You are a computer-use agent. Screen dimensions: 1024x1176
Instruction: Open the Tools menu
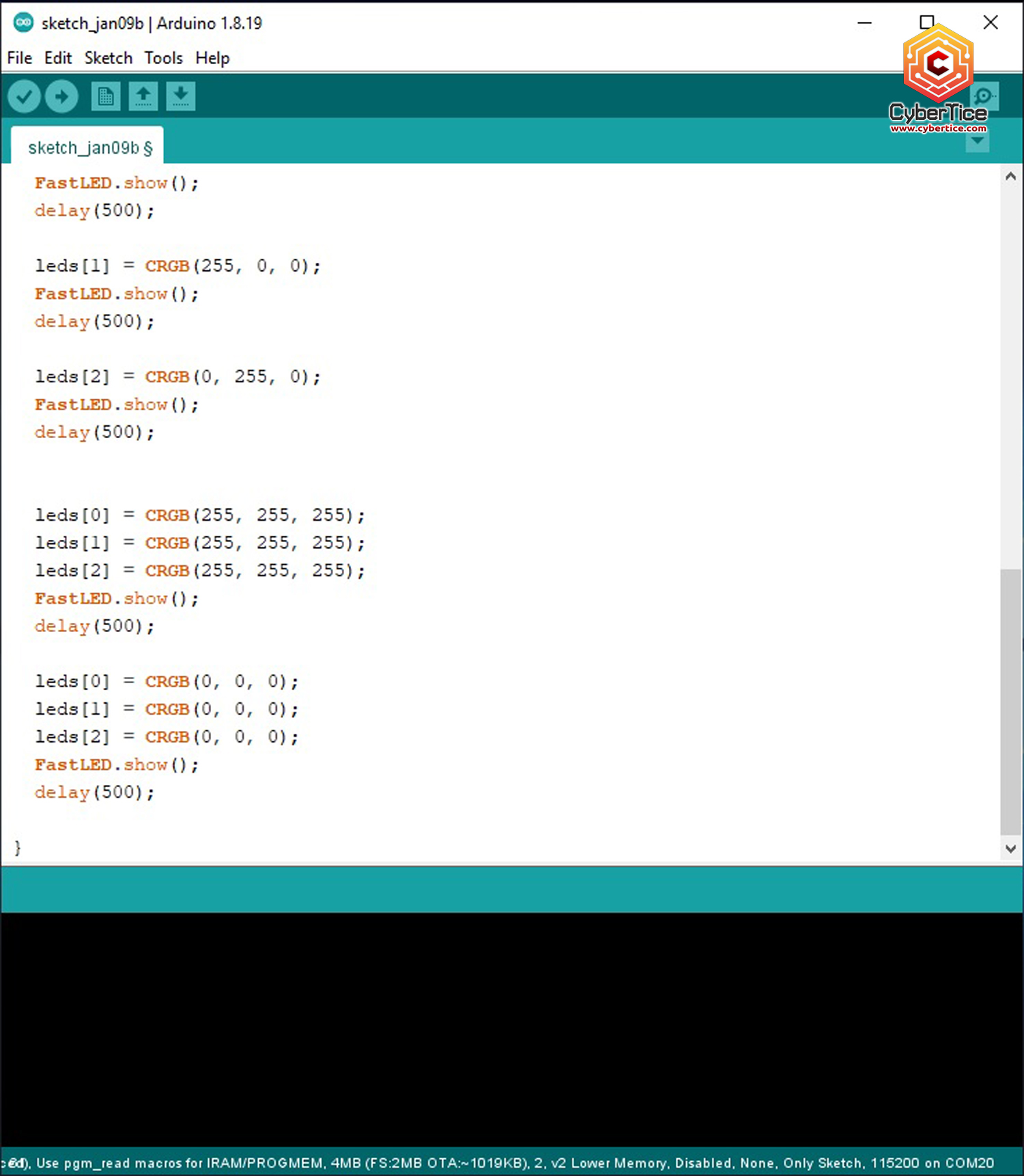(x=163, y=58)
